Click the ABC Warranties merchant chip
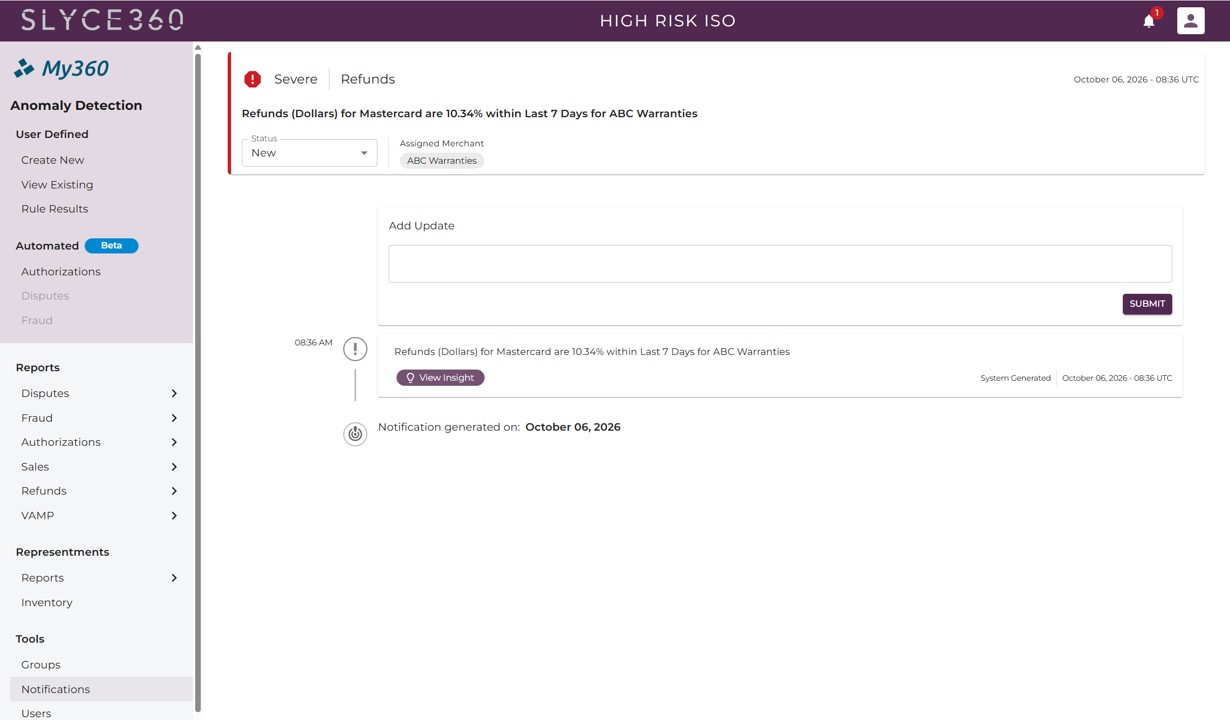The image size is (1230, 720). [x=442, y=160]
